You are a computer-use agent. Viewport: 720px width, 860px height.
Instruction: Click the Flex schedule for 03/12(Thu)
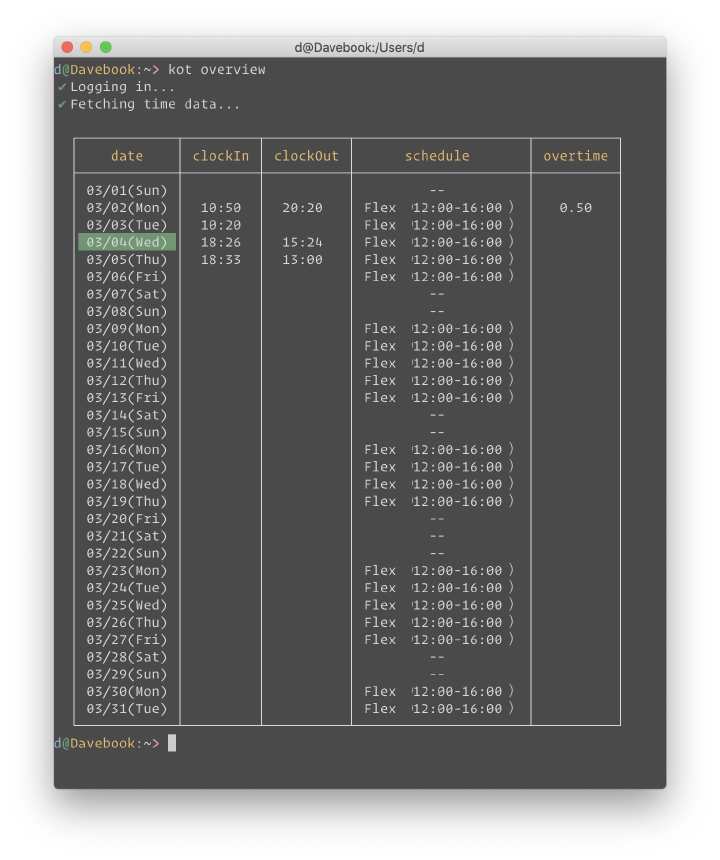click(439, 381)
